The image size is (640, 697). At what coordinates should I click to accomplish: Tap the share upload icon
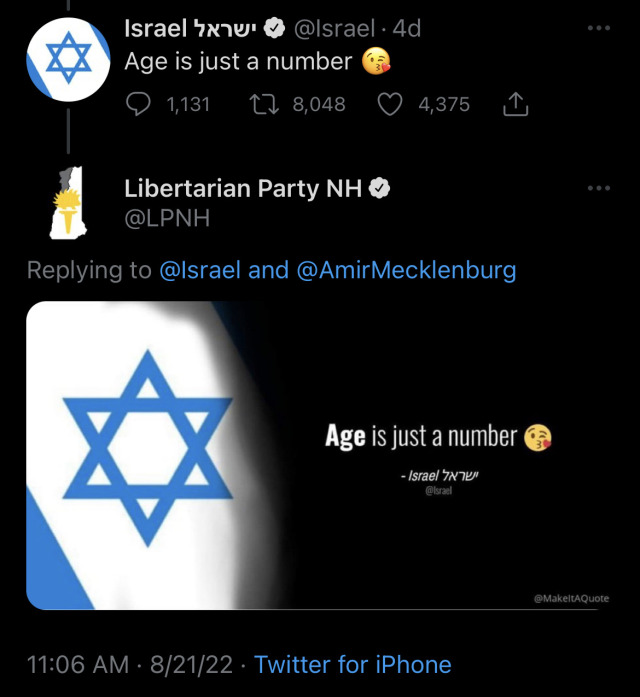515,103
